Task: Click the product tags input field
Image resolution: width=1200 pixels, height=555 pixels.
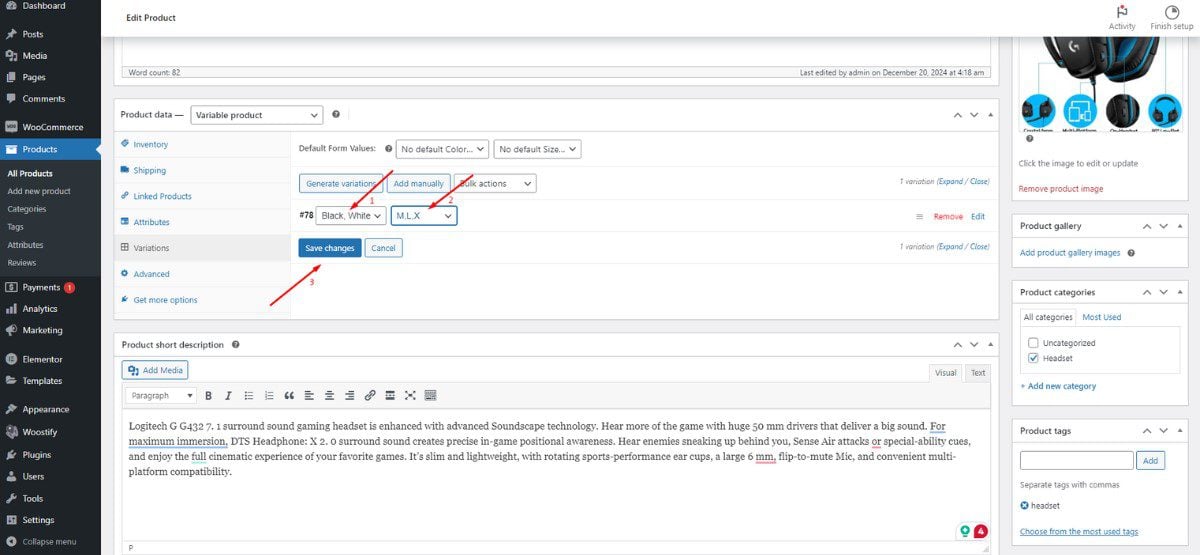Action: (1076, 461)
